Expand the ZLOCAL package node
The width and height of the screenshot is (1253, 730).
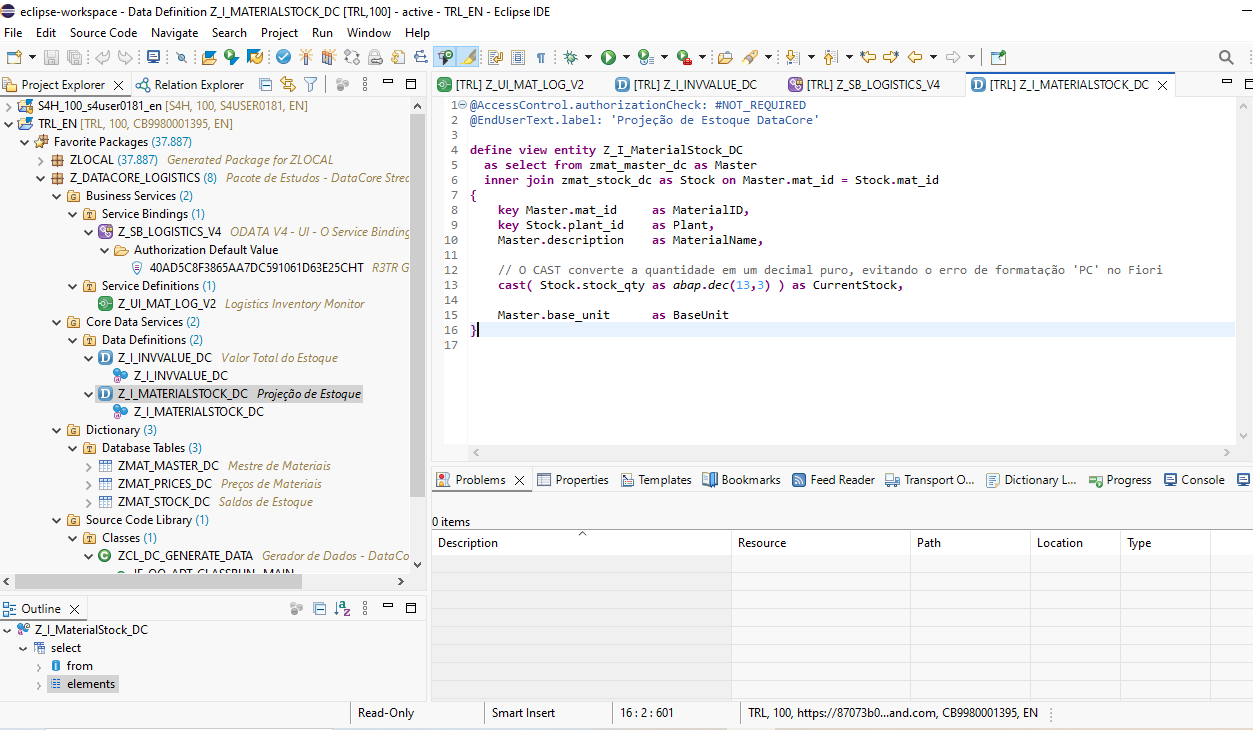[x=41, y=160]
